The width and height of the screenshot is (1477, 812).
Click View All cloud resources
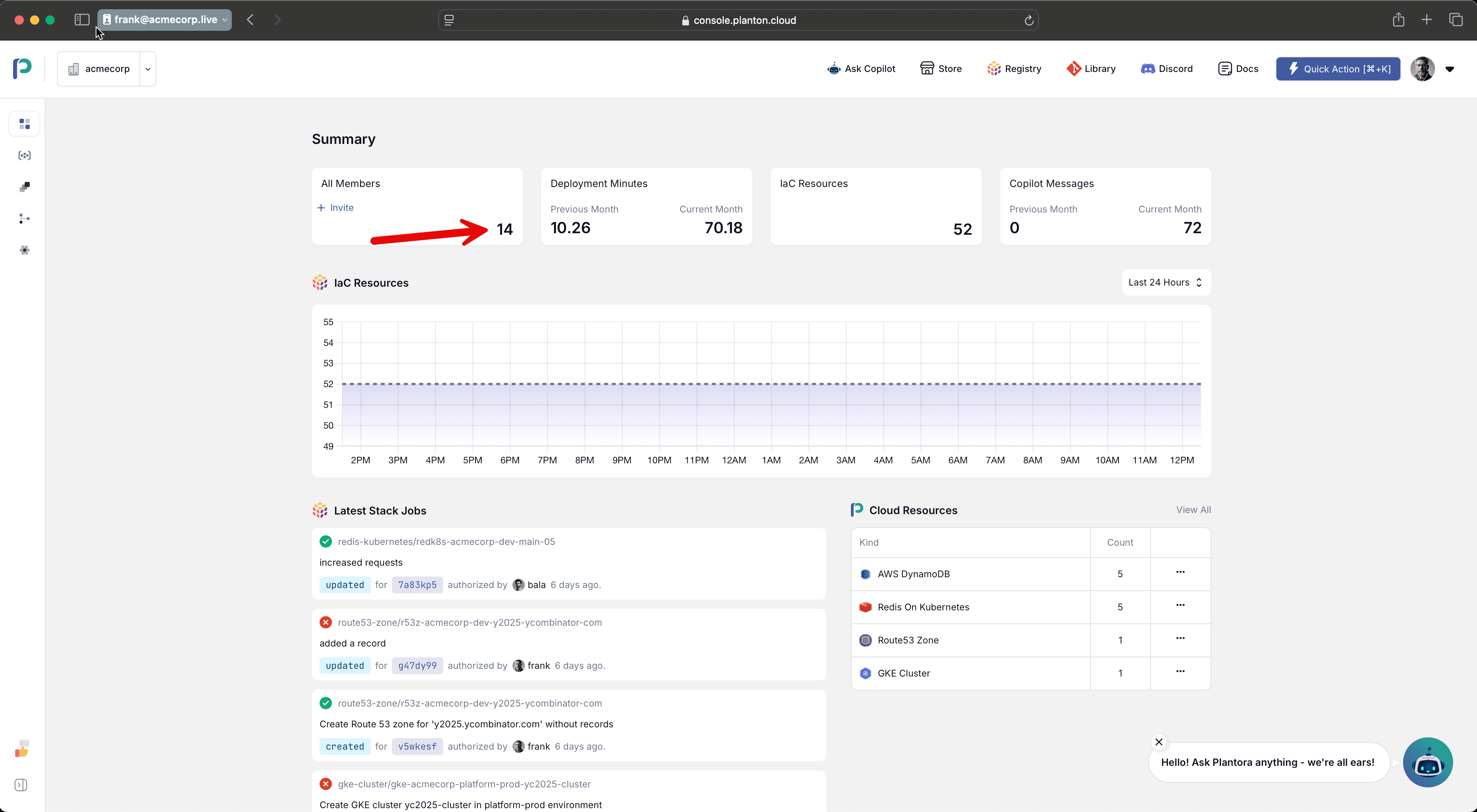pyautogui.click(x=1193, y=510)
